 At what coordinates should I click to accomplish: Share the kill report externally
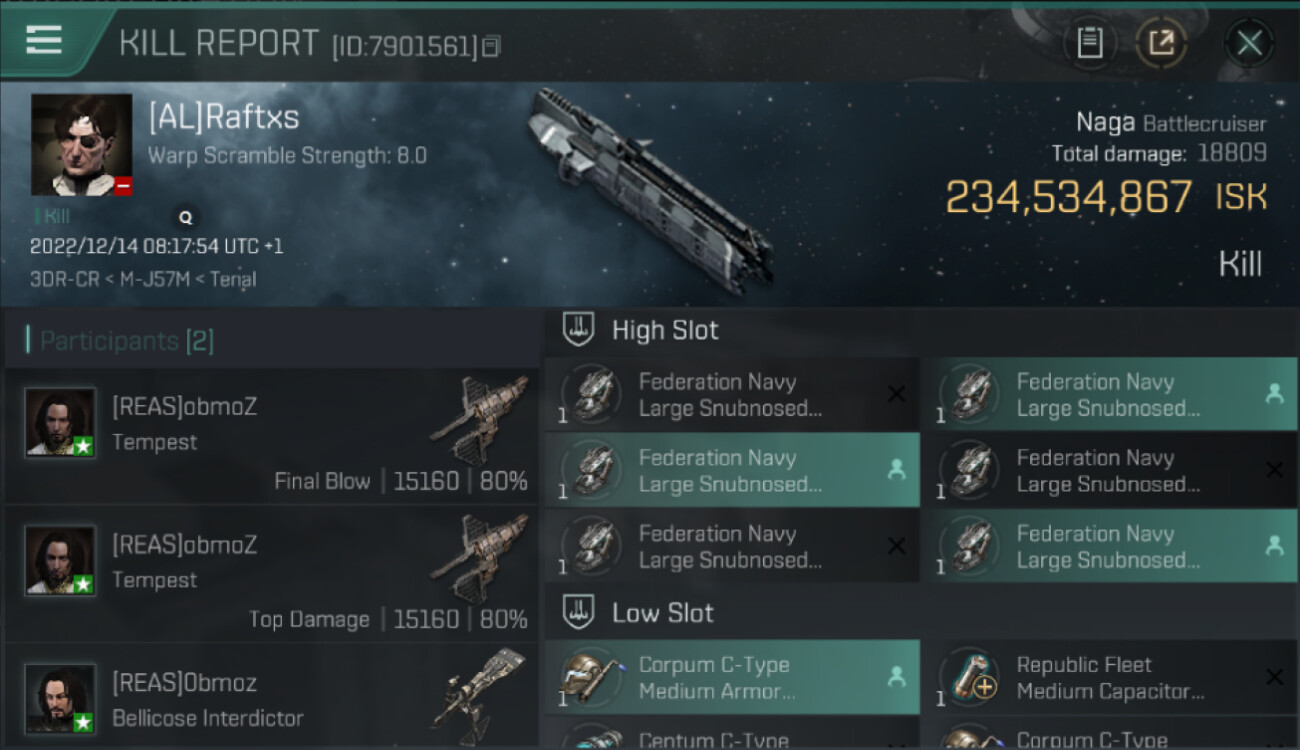1161,43
